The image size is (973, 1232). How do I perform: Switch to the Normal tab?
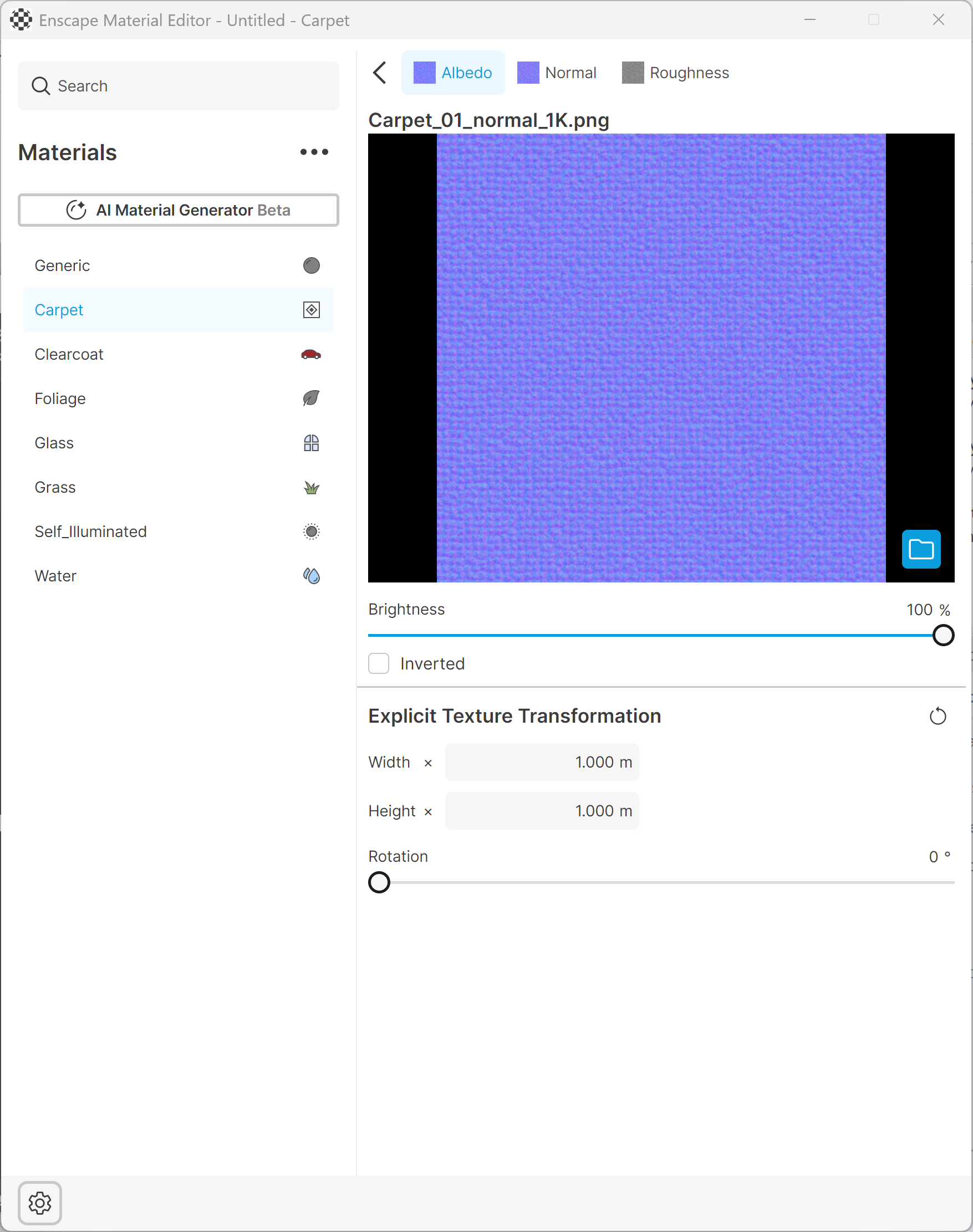tap(557, 73)
